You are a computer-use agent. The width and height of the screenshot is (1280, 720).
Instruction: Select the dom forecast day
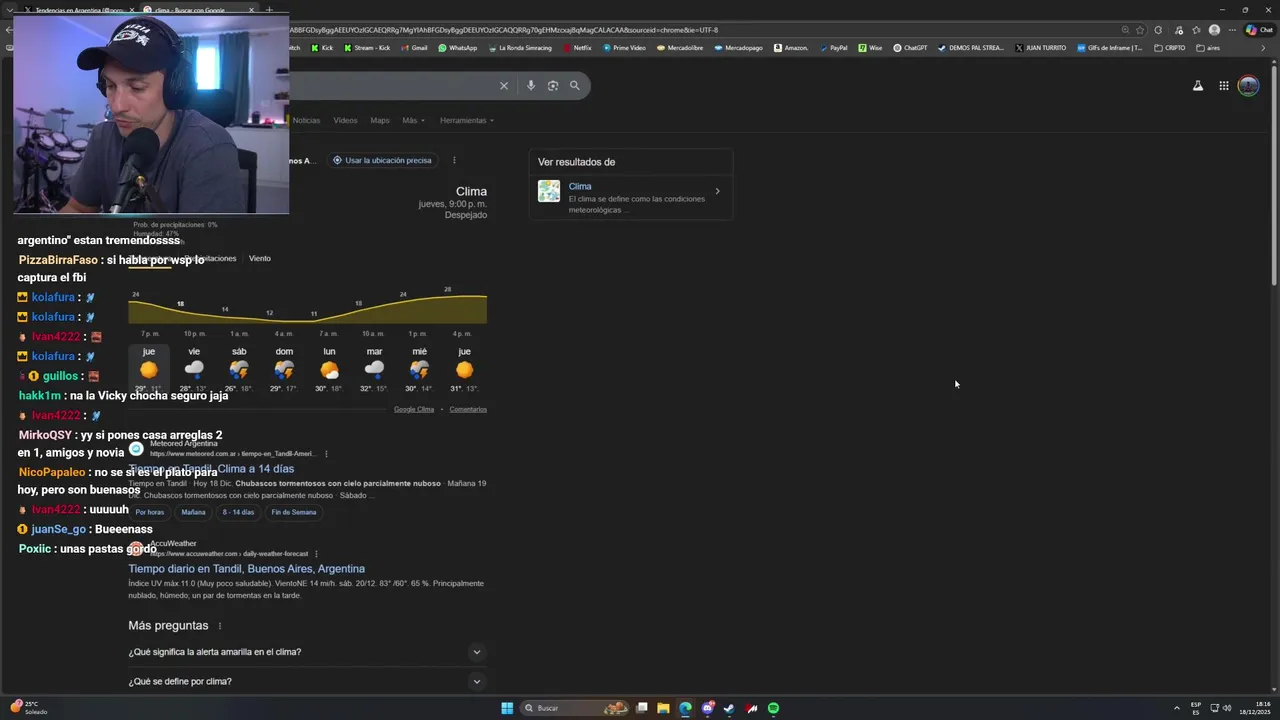(284, 369)
